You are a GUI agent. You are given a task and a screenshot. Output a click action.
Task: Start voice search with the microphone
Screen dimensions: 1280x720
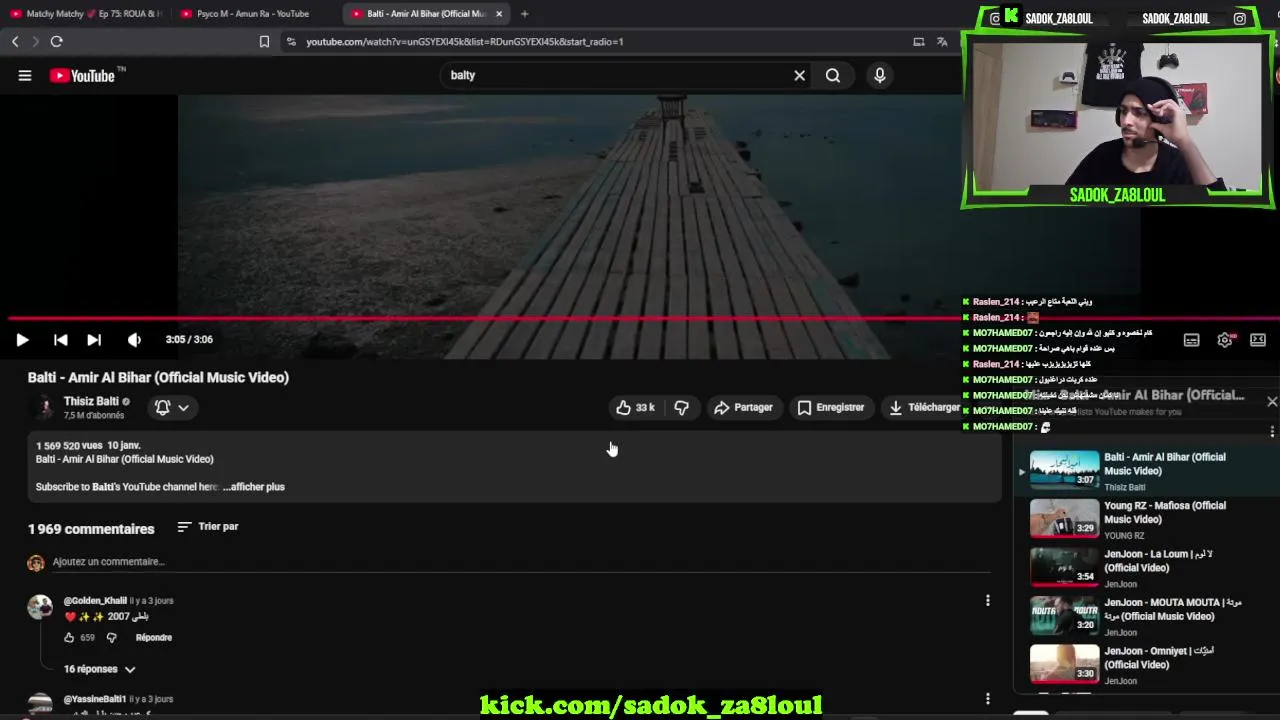(x=880, y=75)
